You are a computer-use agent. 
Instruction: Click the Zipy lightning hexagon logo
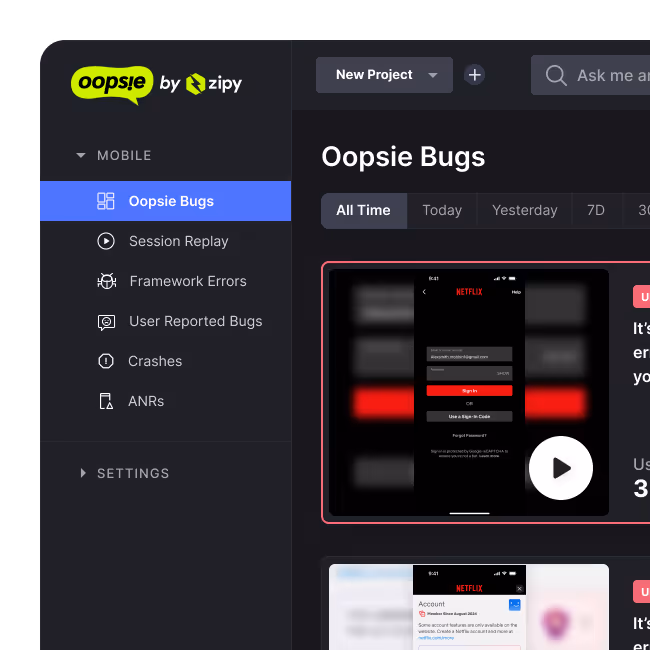[x=195, y=84]
